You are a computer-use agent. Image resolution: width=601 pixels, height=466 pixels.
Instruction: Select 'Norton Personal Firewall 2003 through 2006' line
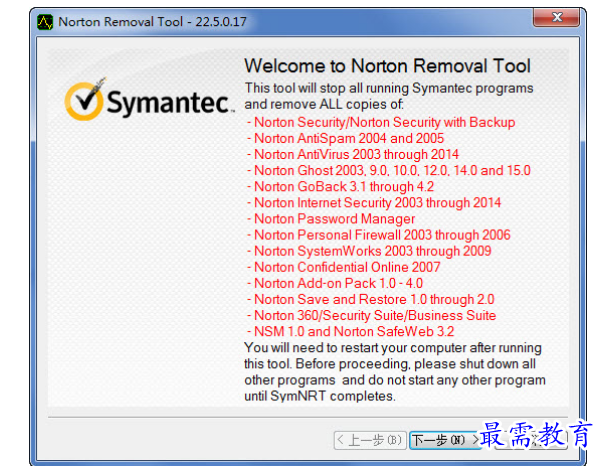(x=379, y=235)
